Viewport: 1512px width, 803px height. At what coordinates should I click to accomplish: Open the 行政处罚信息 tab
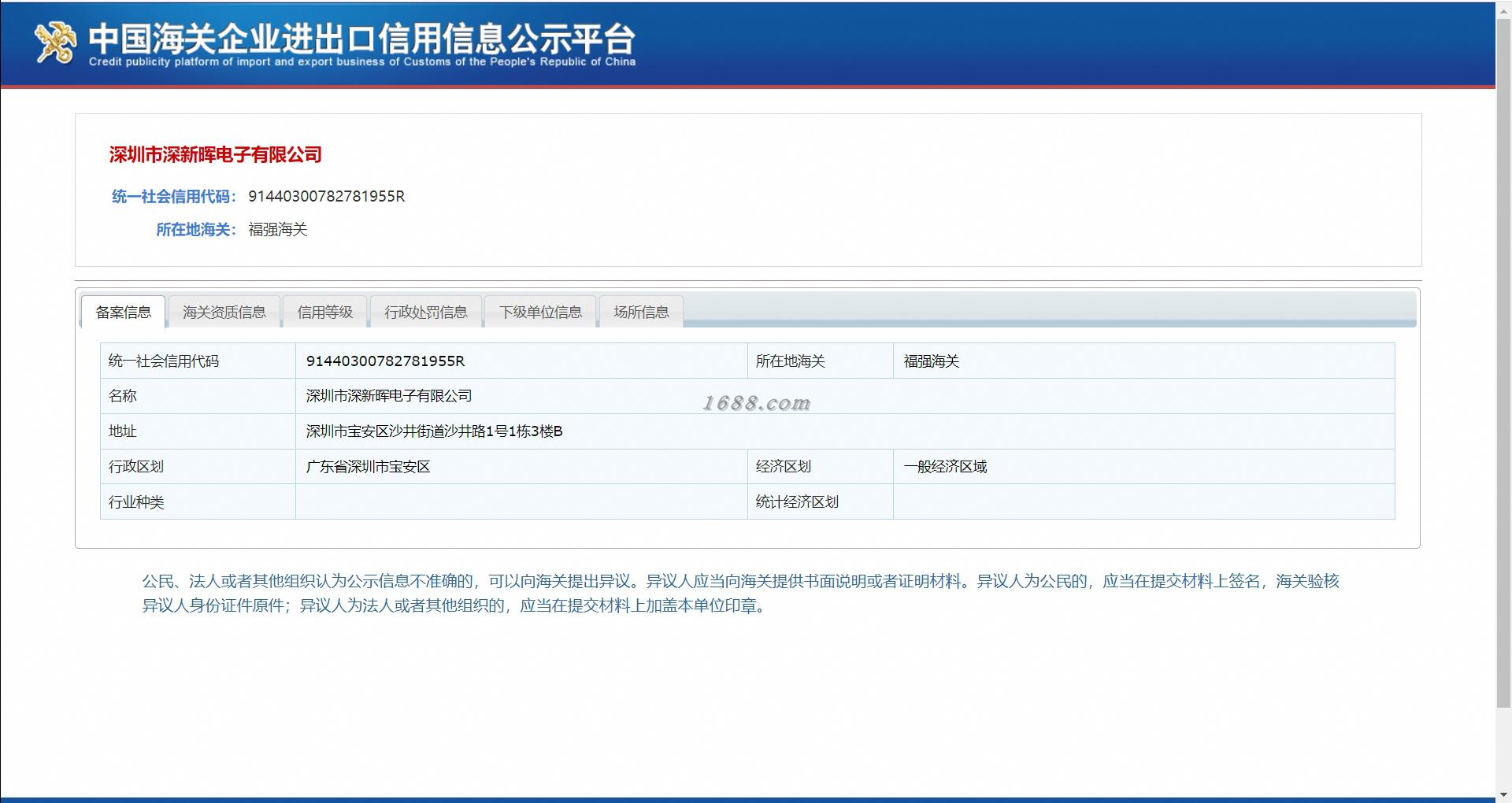[x=426, y=312]
